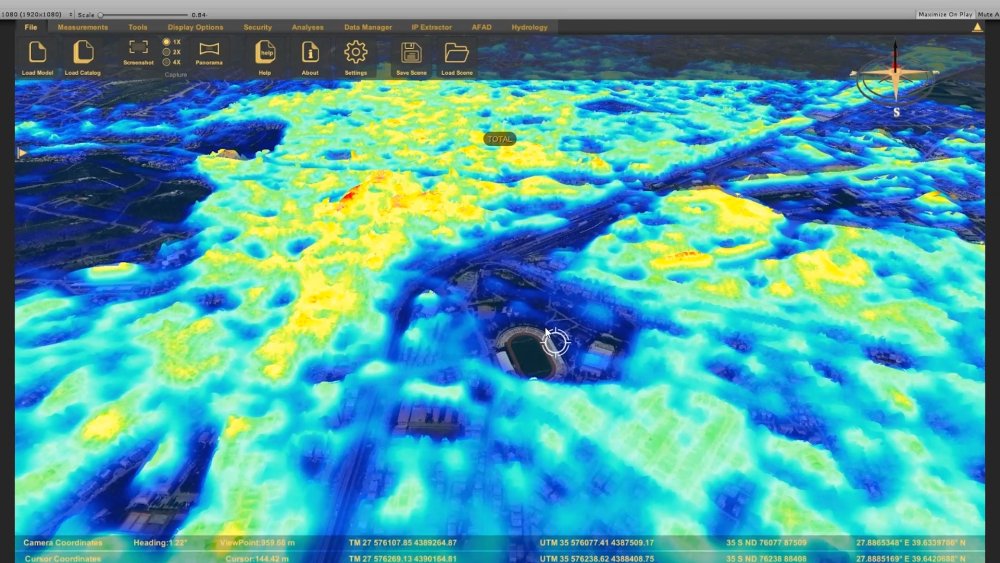The height and width of the screenshot is (563, 1000).
Task: Capture a Screenshot with the capture icon
Action: point(138,48)
